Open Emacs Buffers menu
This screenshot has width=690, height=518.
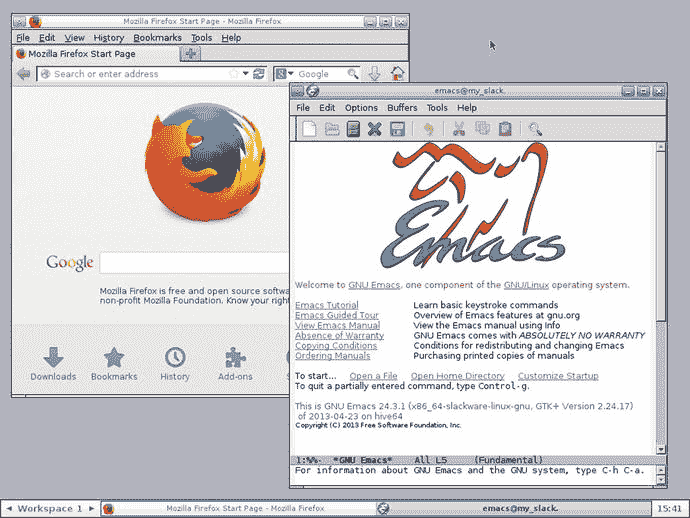(402, 108)
